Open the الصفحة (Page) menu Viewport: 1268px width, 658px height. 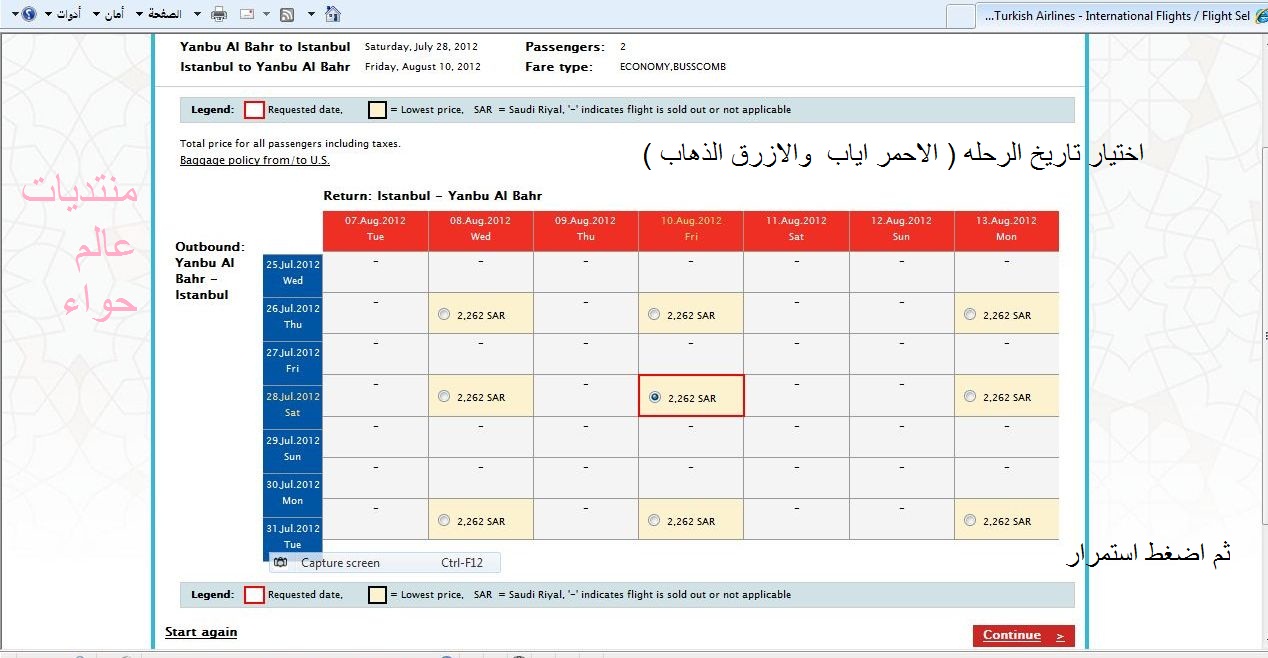pos(158,14)
